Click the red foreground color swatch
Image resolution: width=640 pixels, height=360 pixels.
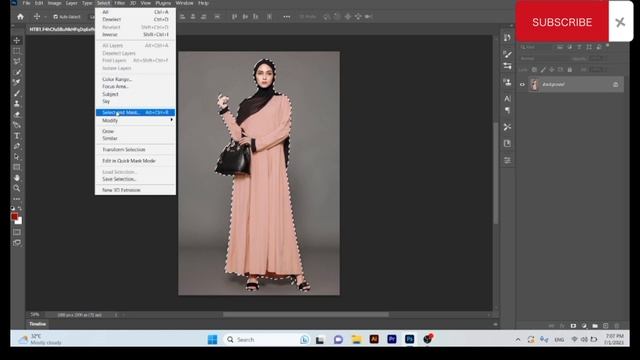[14, 216]
